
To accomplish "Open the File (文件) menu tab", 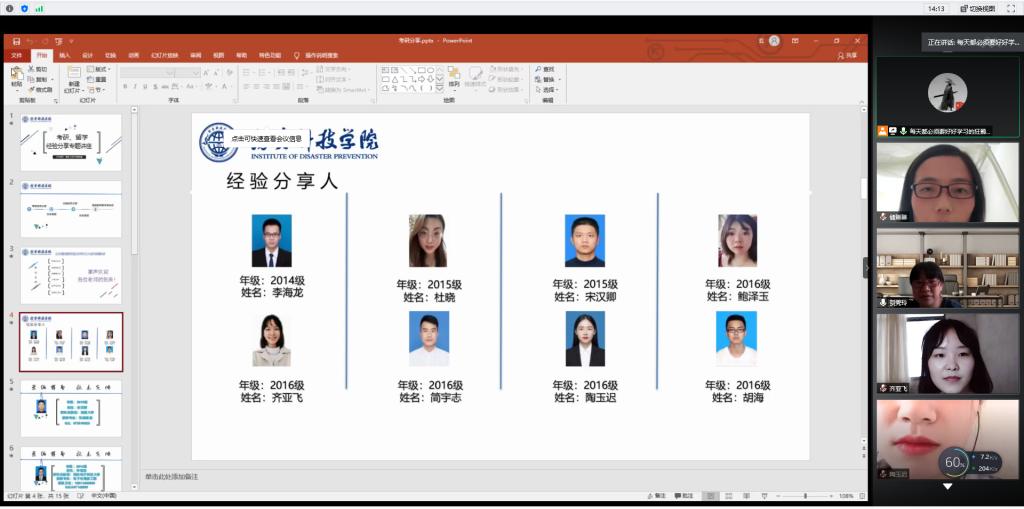I will pyautogui.click(x=17, y=56).
